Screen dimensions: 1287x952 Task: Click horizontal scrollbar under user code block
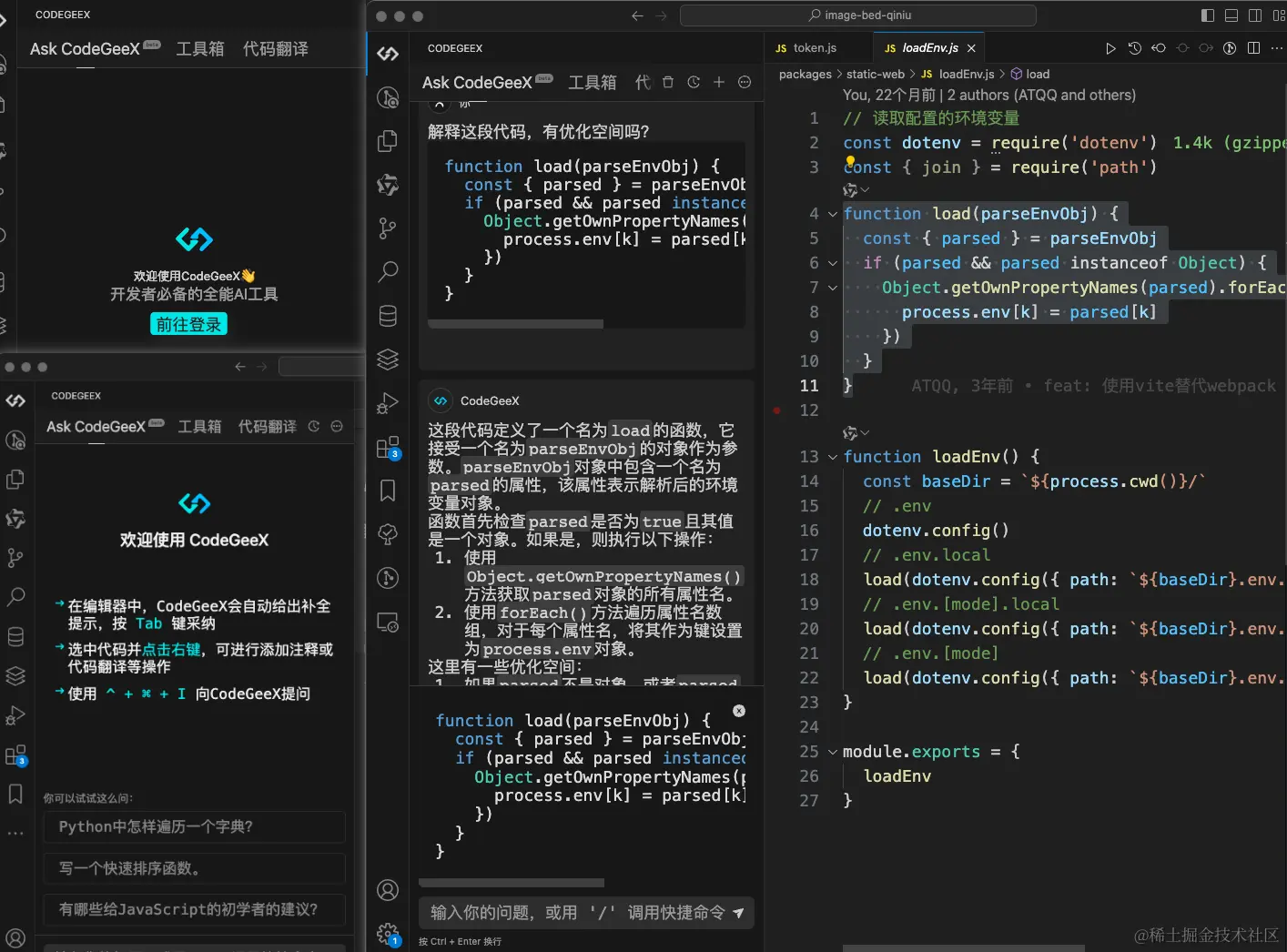(515, 324)
